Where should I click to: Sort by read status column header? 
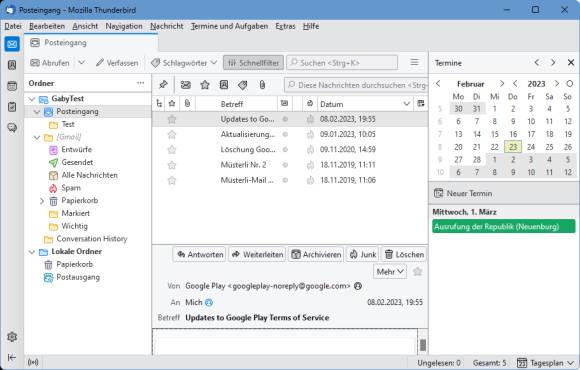tap(284, 104)
